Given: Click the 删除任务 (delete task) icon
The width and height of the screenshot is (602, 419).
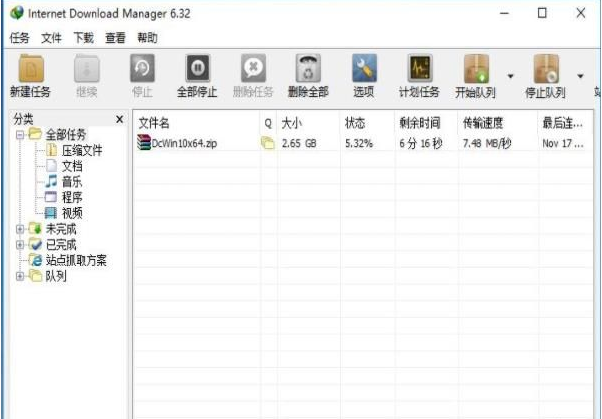Looking at the screenshot, I should (x=253, y=69).
